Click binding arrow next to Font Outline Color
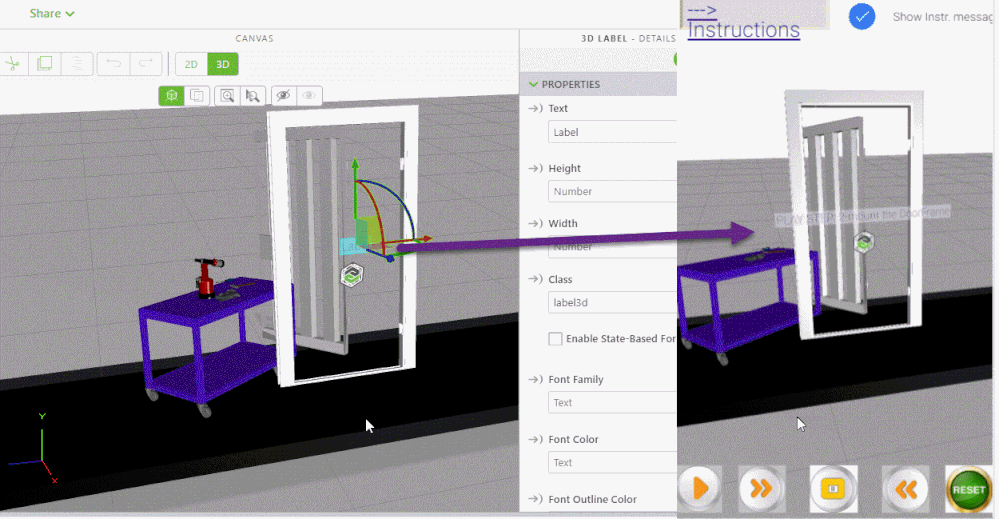This screenshot has width=999, height=519. [x=535, y=499]
